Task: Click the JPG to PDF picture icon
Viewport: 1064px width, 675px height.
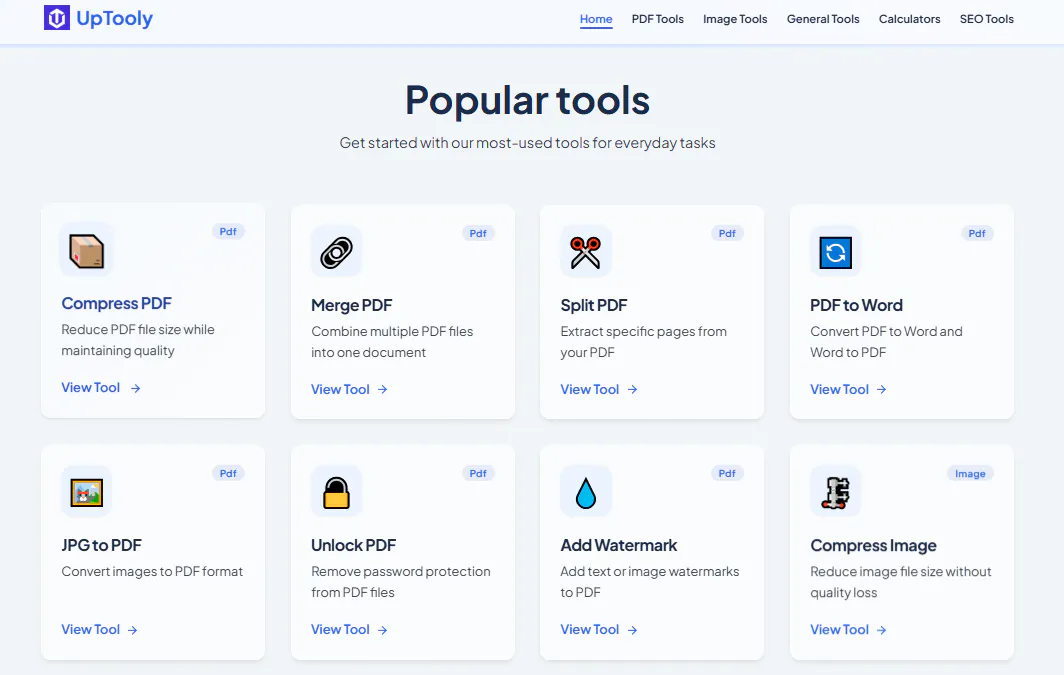Action: [x=86, y=493]
